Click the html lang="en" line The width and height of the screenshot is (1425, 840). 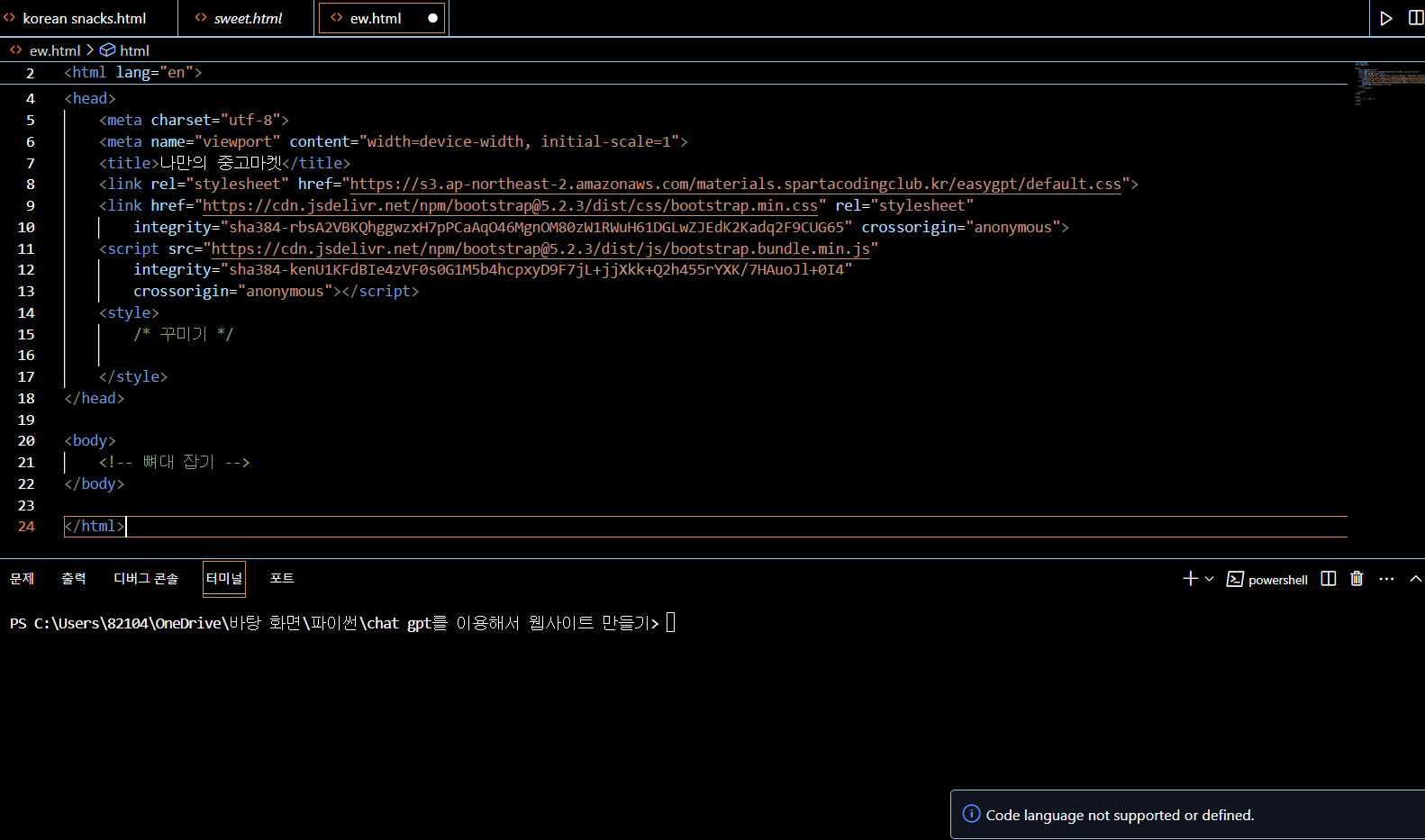point(133,73)
